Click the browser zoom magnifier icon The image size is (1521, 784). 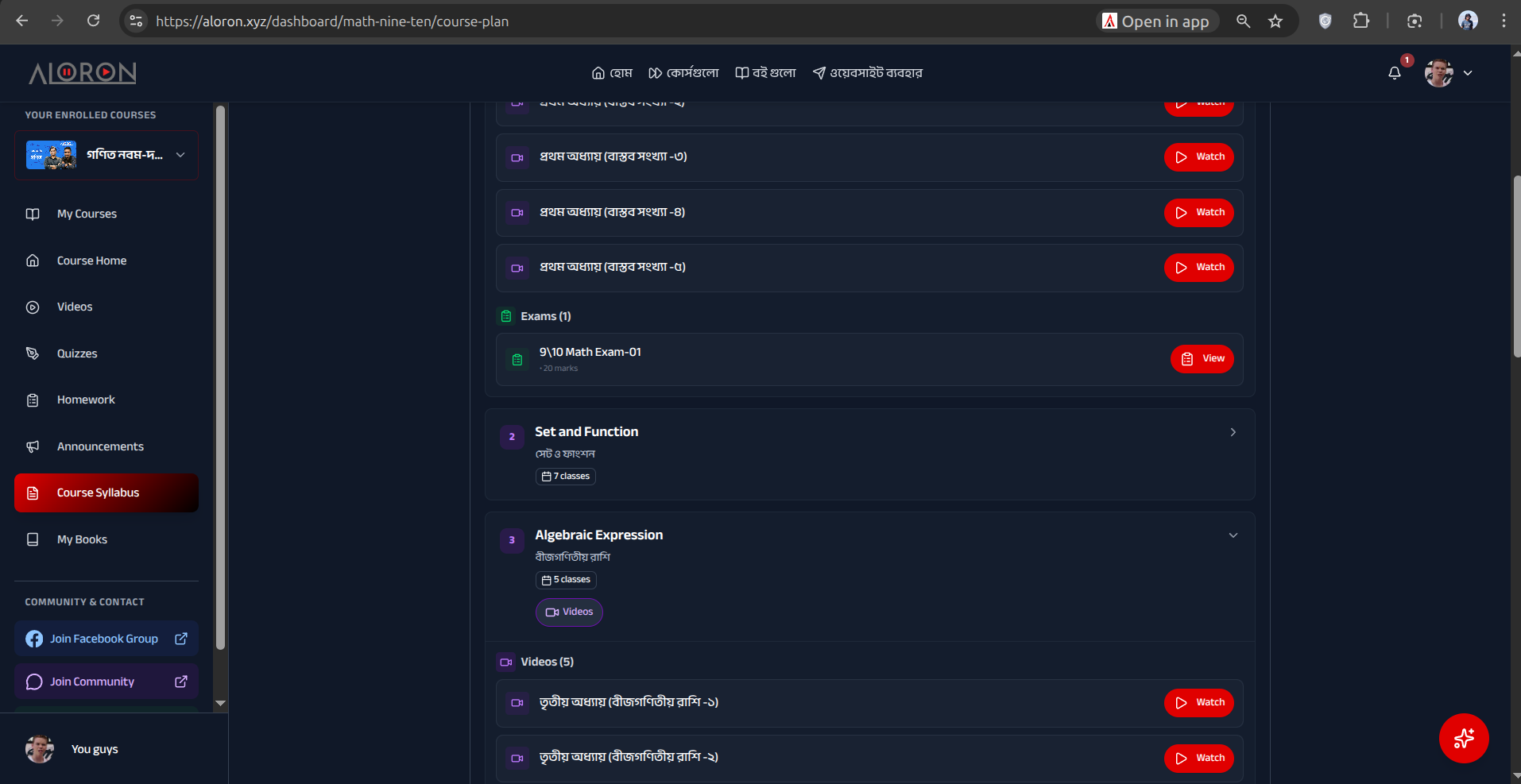tap(1244, 21)
